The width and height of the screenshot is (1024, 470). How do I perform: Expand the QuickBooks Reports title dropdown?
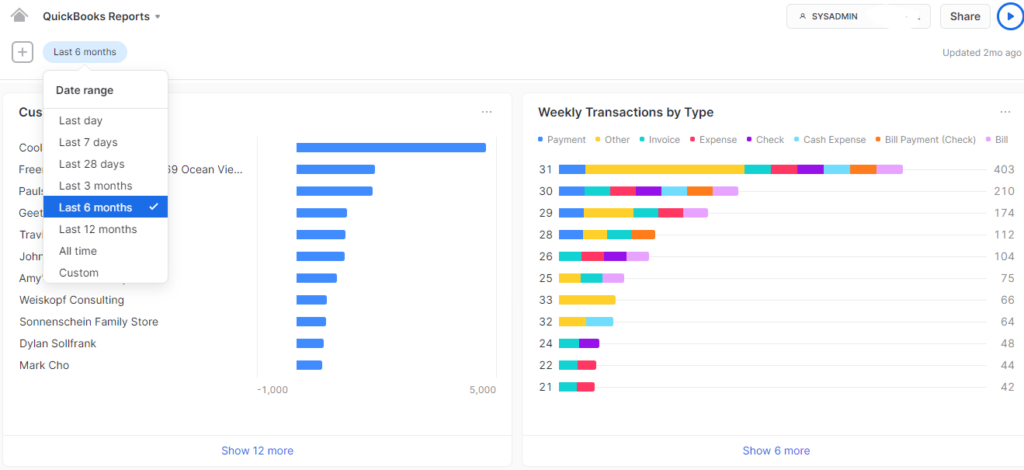click(x=102, y=16)
